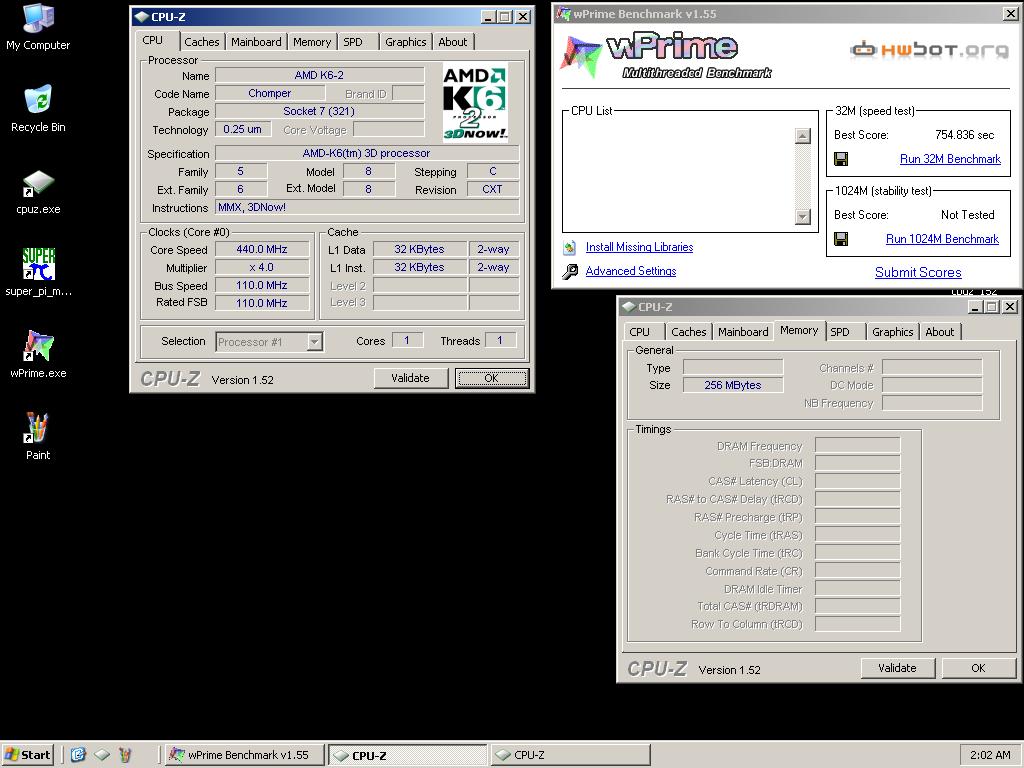Viewport: 1024px width, 768px height.
Task: Click the Paint quick launch icon
Action: point(125,755)
